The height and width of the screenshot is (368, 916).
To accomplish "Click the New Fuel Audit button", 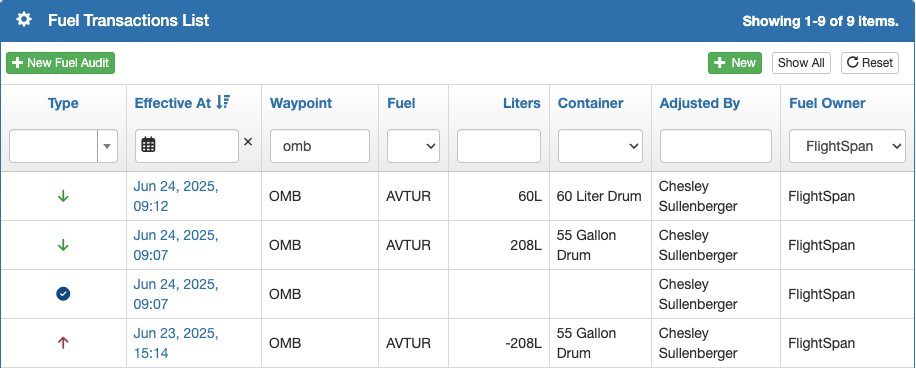I will coord(61,63).
